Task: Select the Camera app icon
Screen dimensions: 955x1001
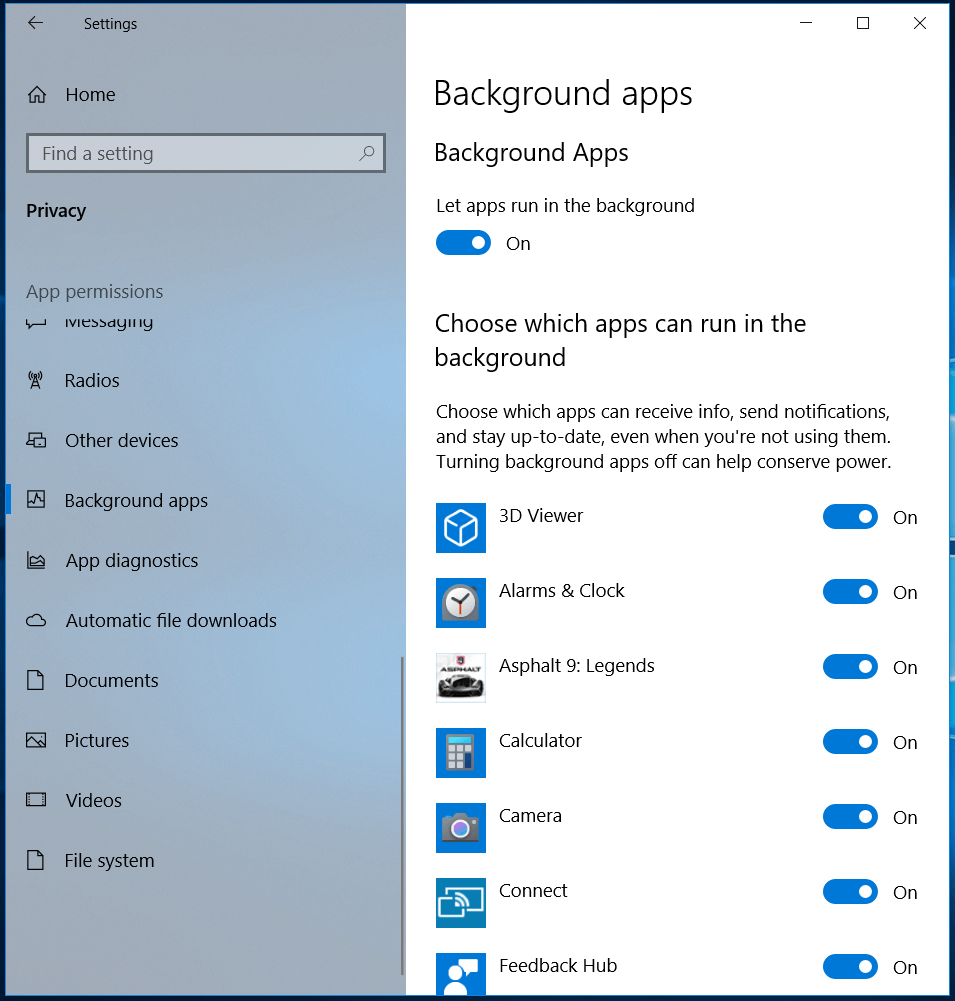Action: [460, 828]
